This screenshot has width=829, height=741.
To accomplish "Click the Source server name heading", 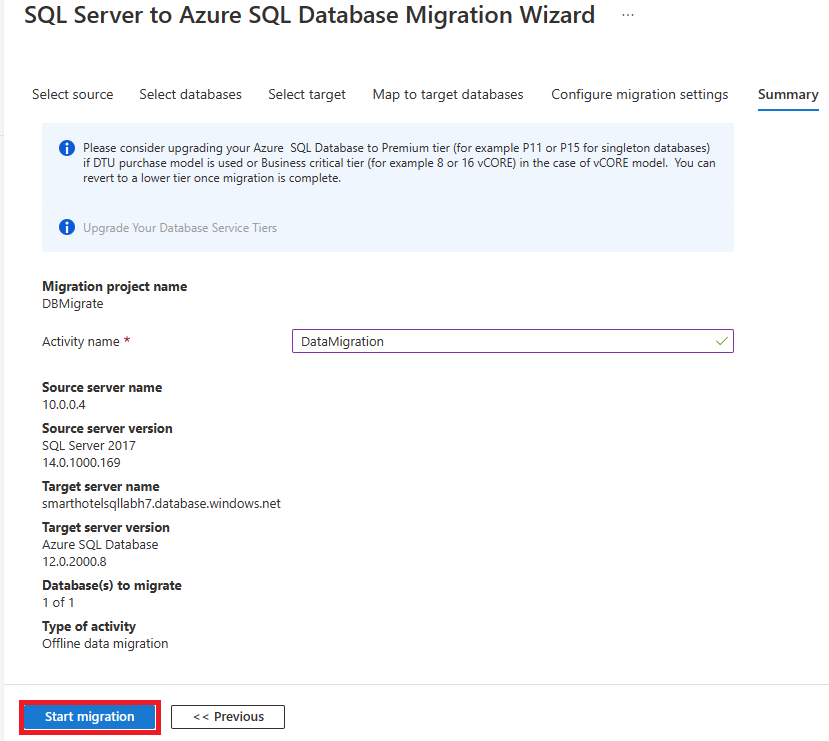I will 102,387.
